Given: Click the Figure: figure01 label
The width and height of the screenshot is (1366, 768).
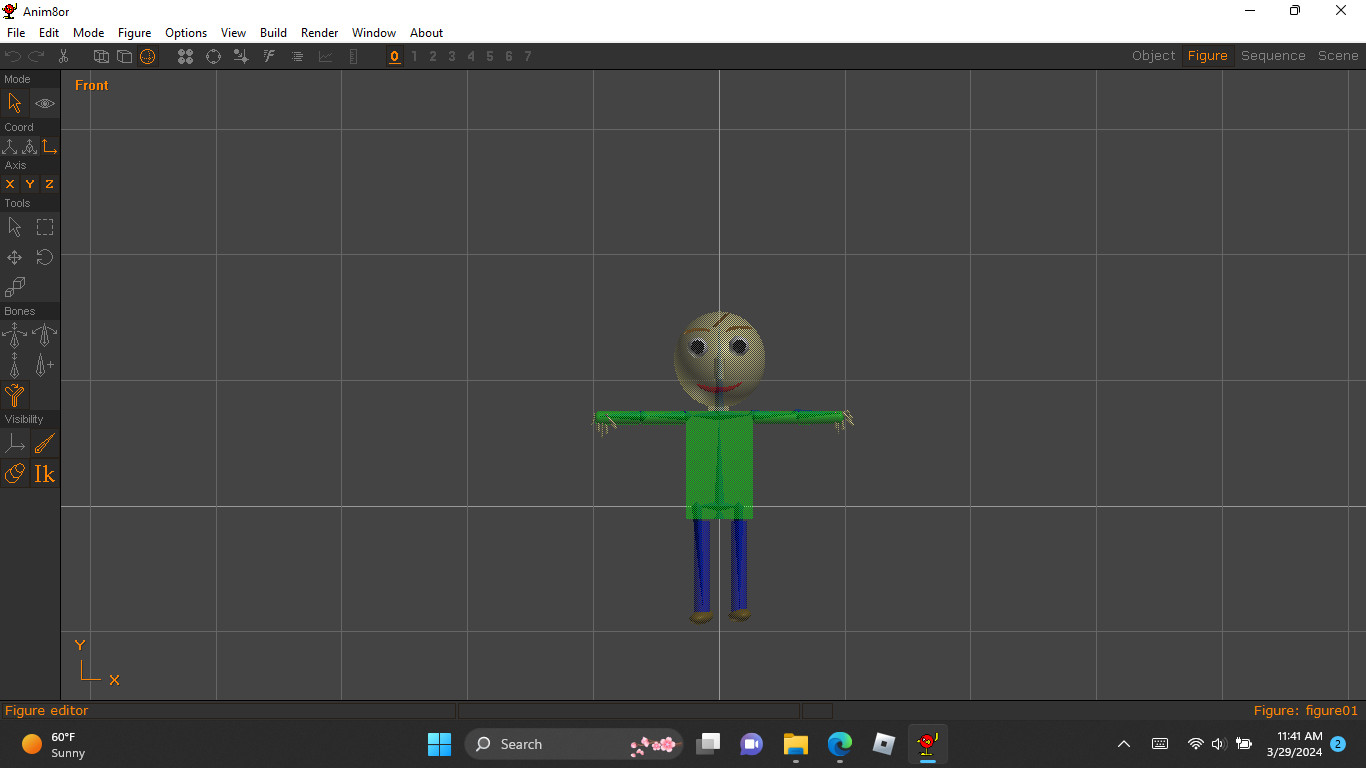Looking at the screenshot, I should pos(1306,710).
